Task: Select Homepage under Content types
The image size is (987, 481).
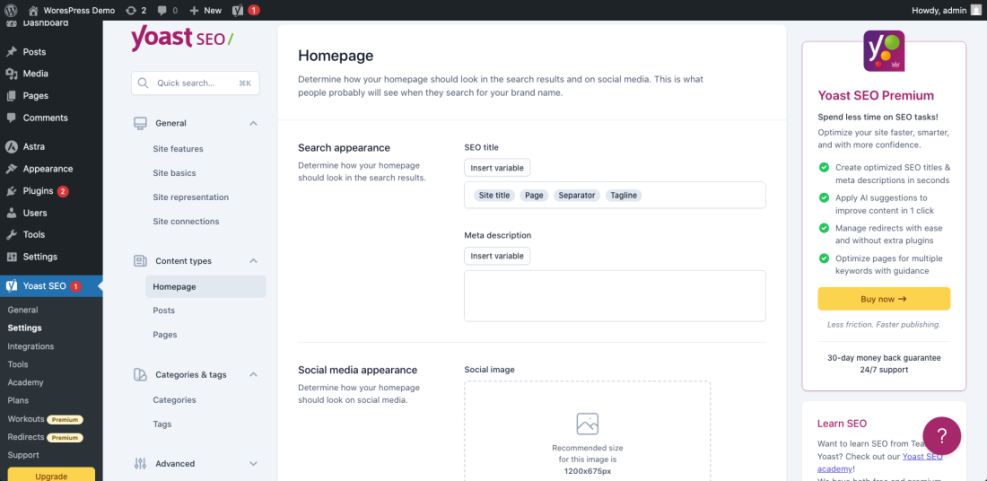Action: (x=205, y=286)
